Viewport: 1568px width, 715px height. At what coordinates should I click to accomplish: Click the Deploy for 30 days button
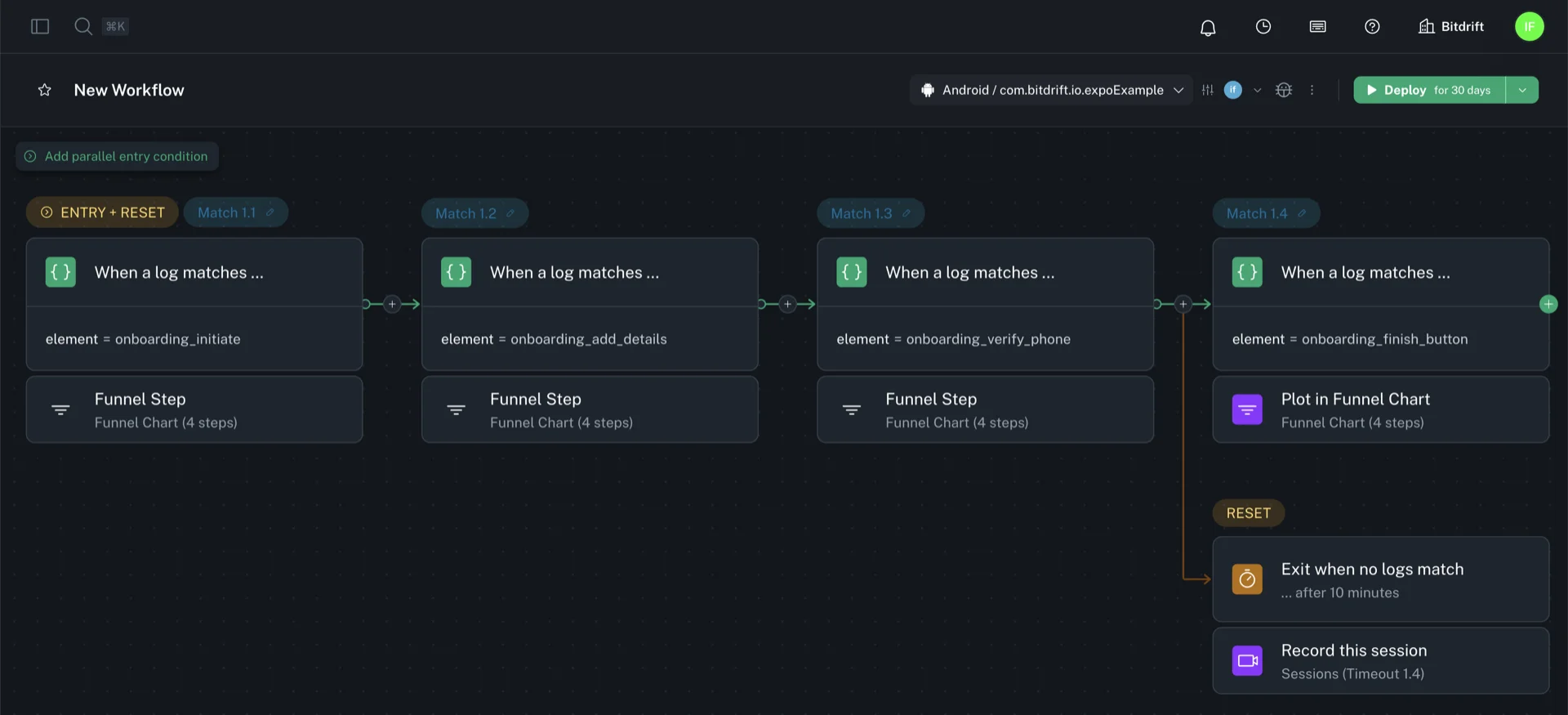tap(1428, 90)
